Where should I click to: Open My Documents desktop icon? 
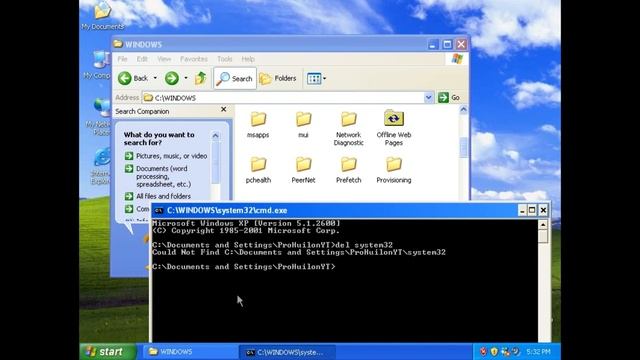coord(102,16)
